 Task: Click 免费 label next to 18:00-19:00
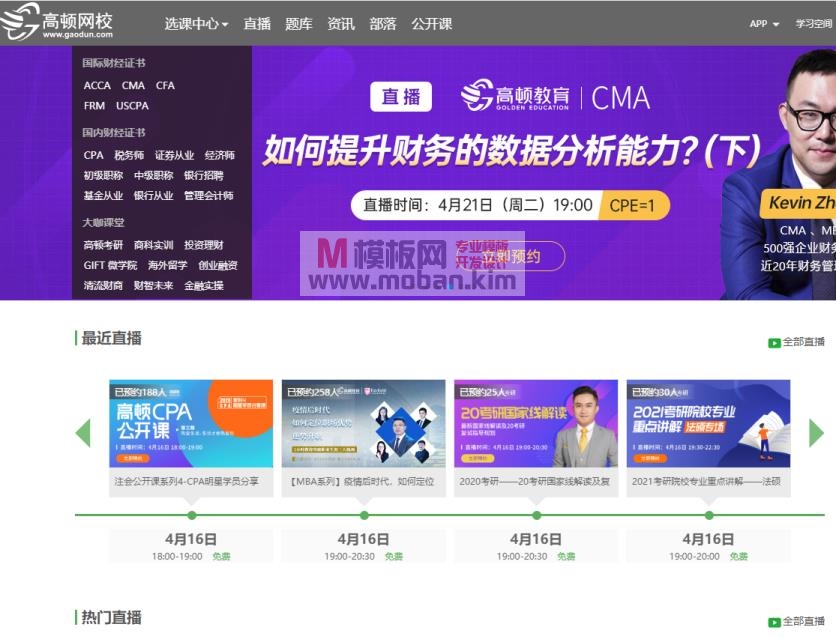click(x=221, y=556)
